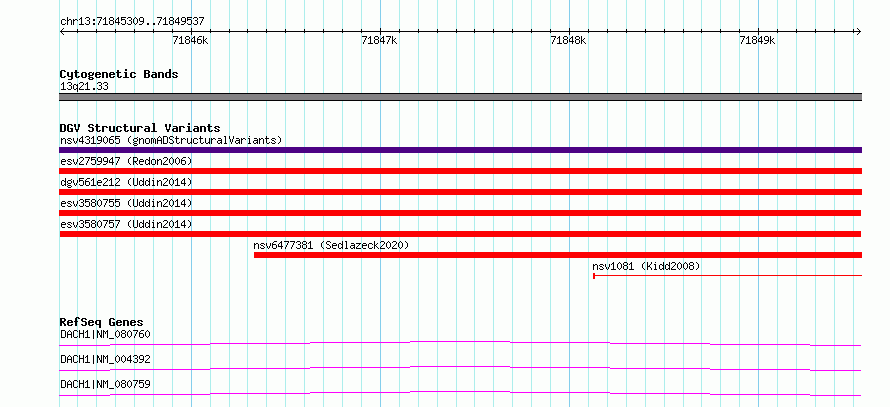Select the Cytogenetic Bands track title
This screenshot has height=407, width=890.
119,74
